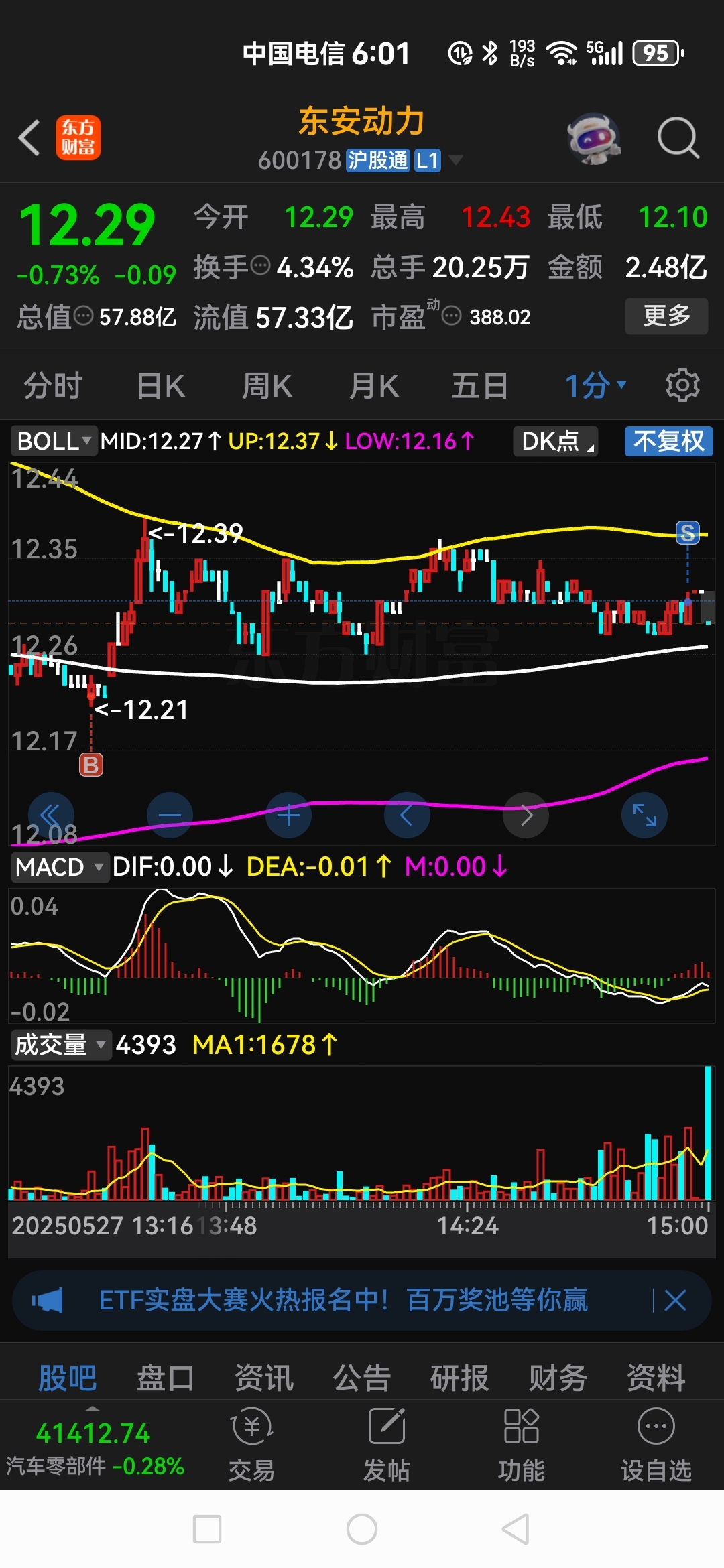Viewport: 724px width, 1568px height.
Task: Expand chart to fullscreen icon
Action: 644,815
